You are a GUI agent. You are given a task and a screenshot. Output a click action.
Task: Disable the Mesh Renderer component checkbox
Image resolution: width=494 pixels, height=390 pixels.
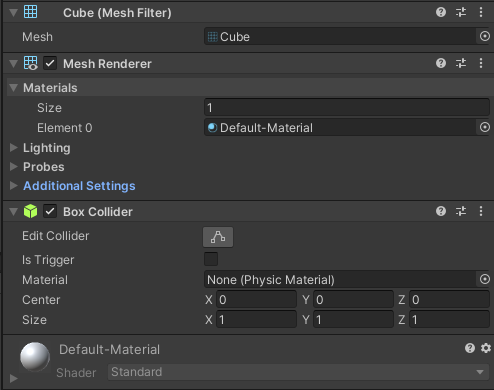pyautogui.click(x=50, y=63)
